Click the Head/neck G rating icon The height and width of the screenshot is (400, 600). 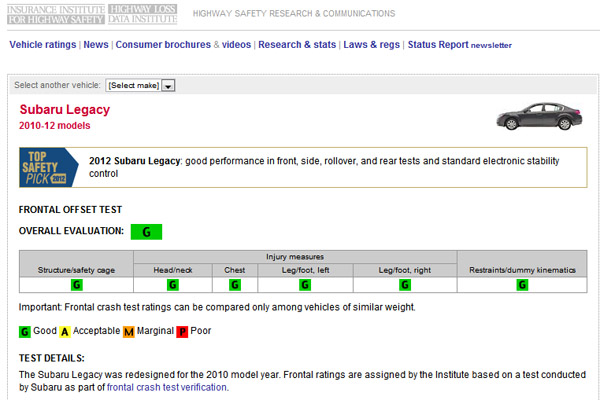[173, 285]
